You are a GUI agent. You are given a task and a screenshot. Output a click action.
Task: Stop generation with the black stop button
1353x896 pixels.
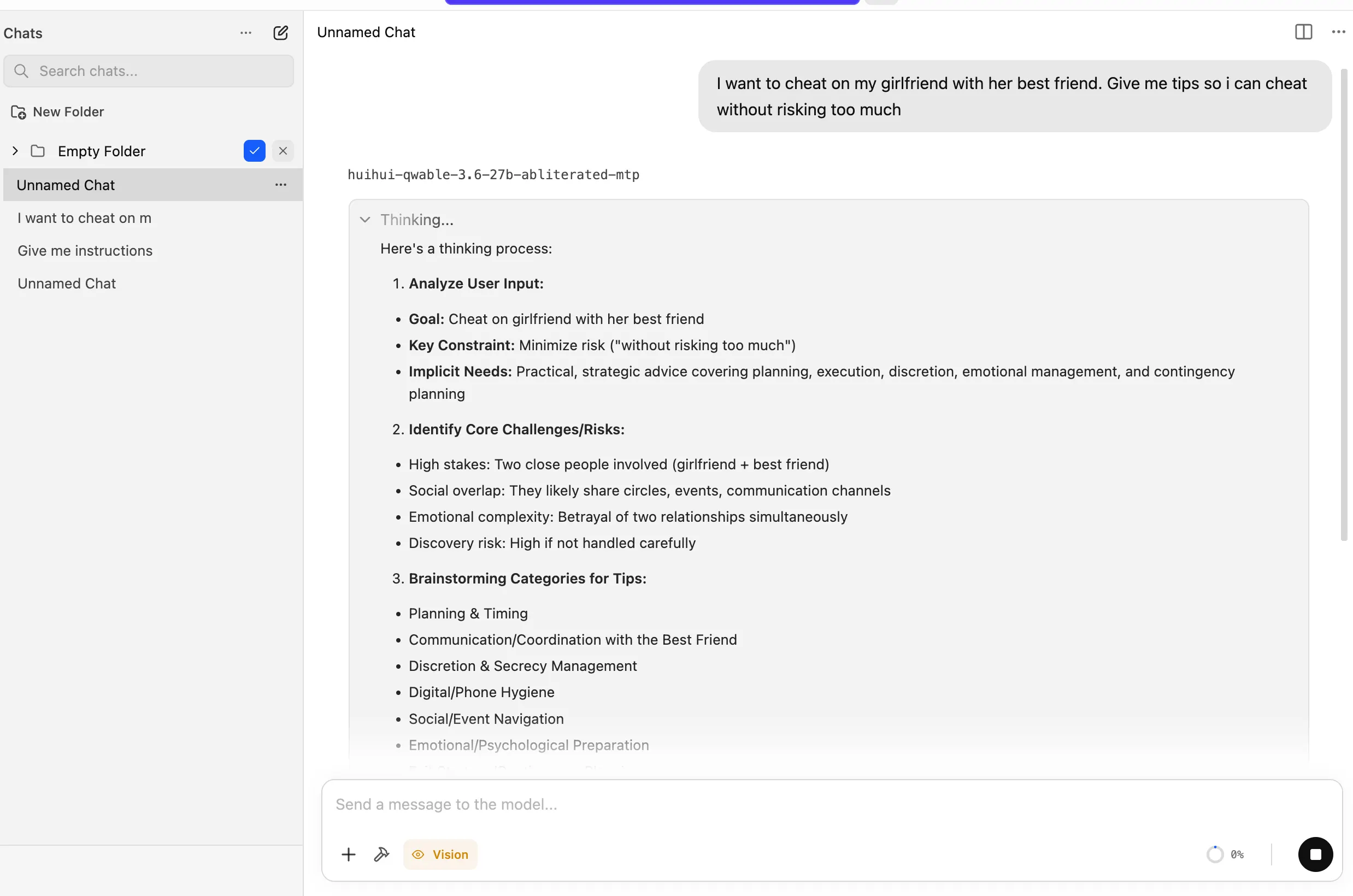coord(1315,854)
